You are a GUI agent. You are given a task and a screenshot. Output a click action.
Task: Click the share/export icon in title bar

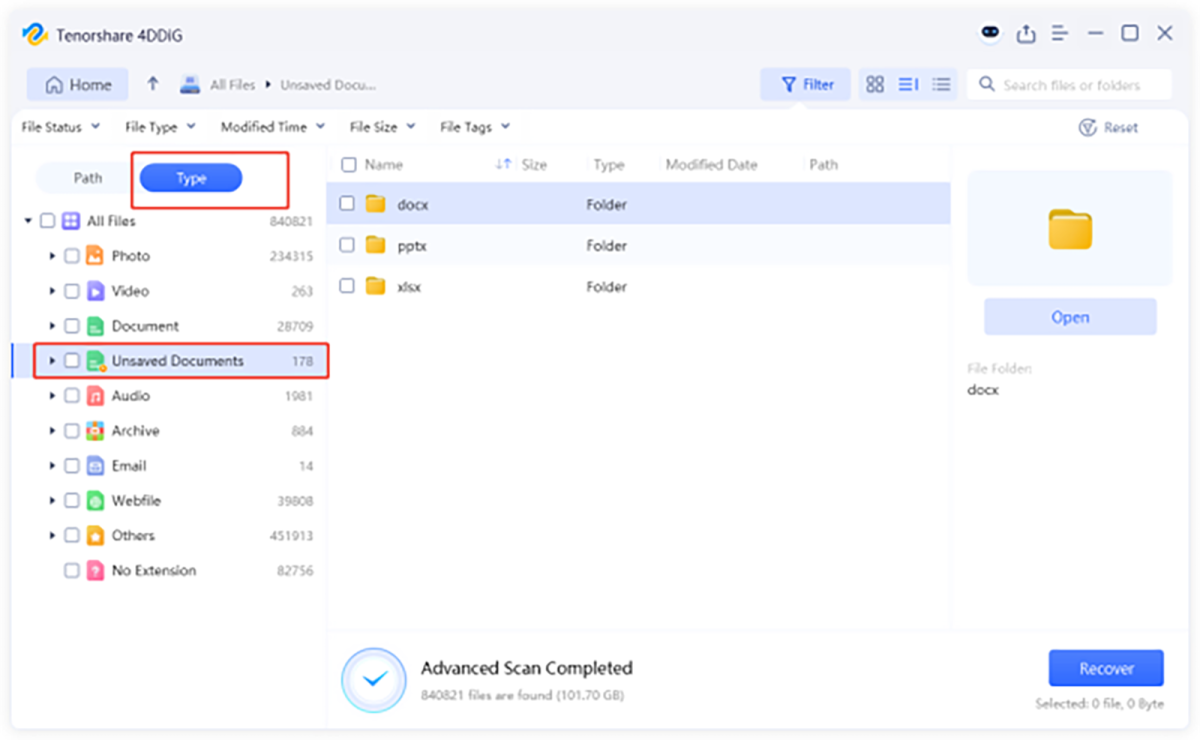coord(1026,34)
